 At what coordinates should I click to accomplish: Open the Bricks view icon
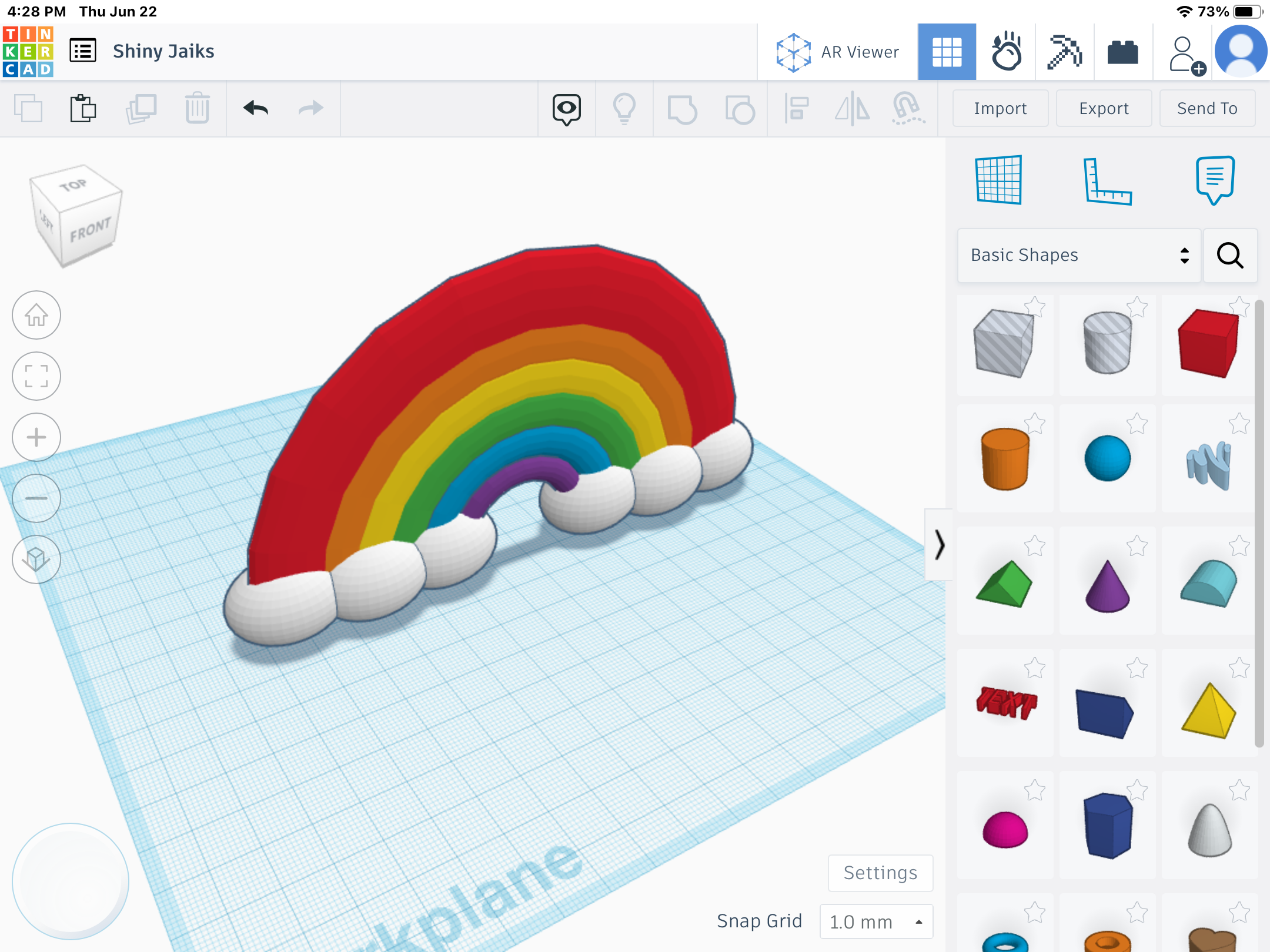(1122, 52)
